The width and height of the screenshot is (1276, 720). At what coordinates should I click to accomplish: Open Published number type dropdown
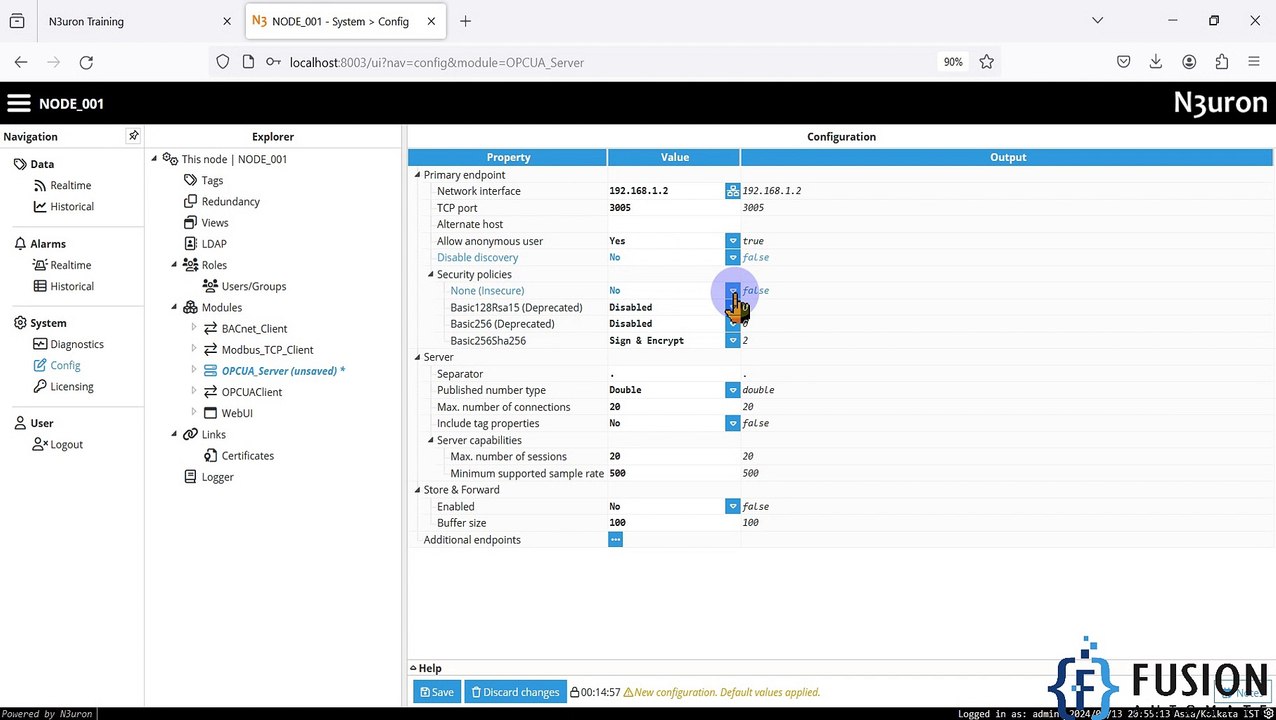point(732,390)
